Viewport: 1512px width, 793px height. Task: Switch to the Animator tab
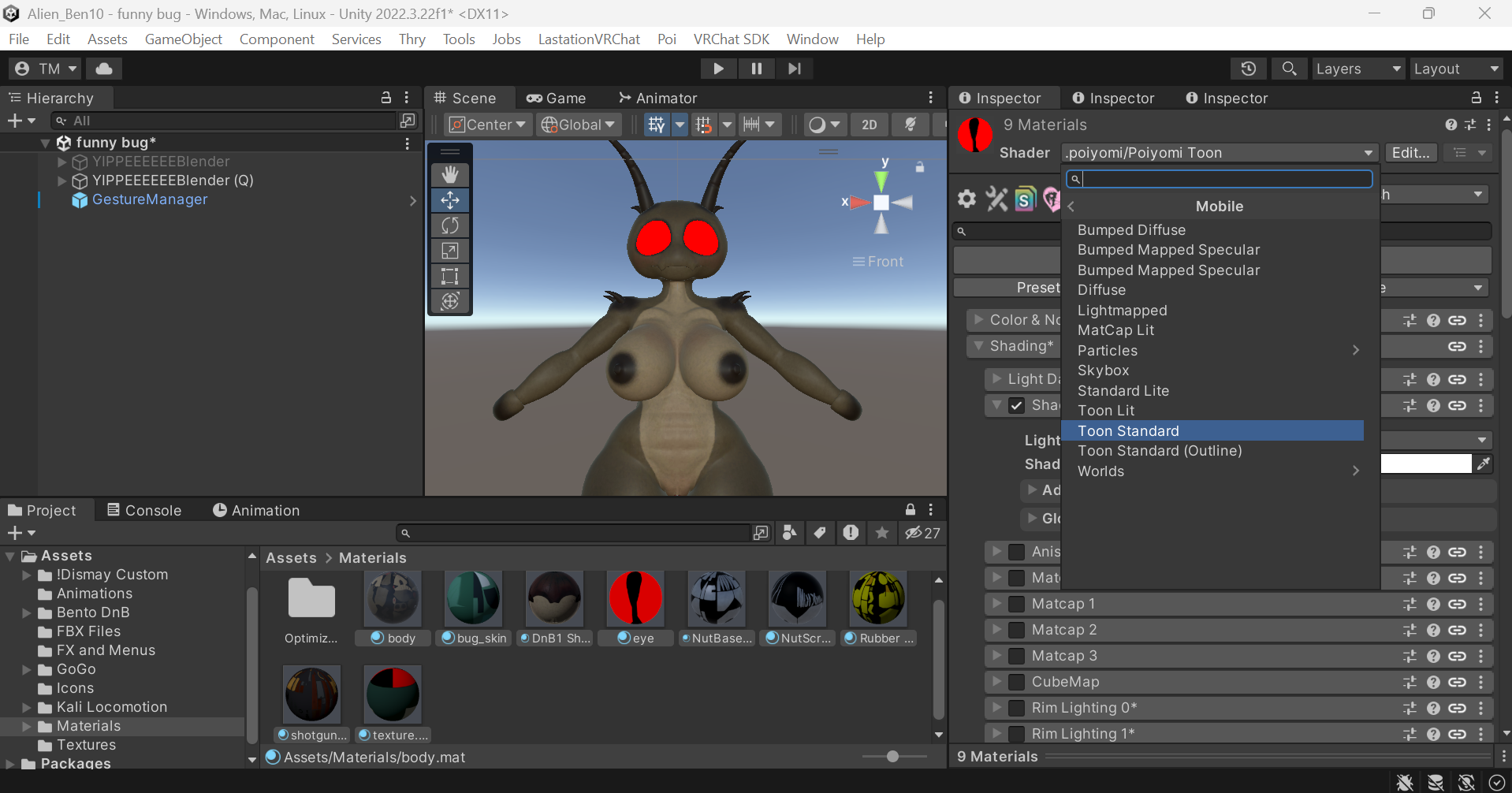click(x=657, y=99)
